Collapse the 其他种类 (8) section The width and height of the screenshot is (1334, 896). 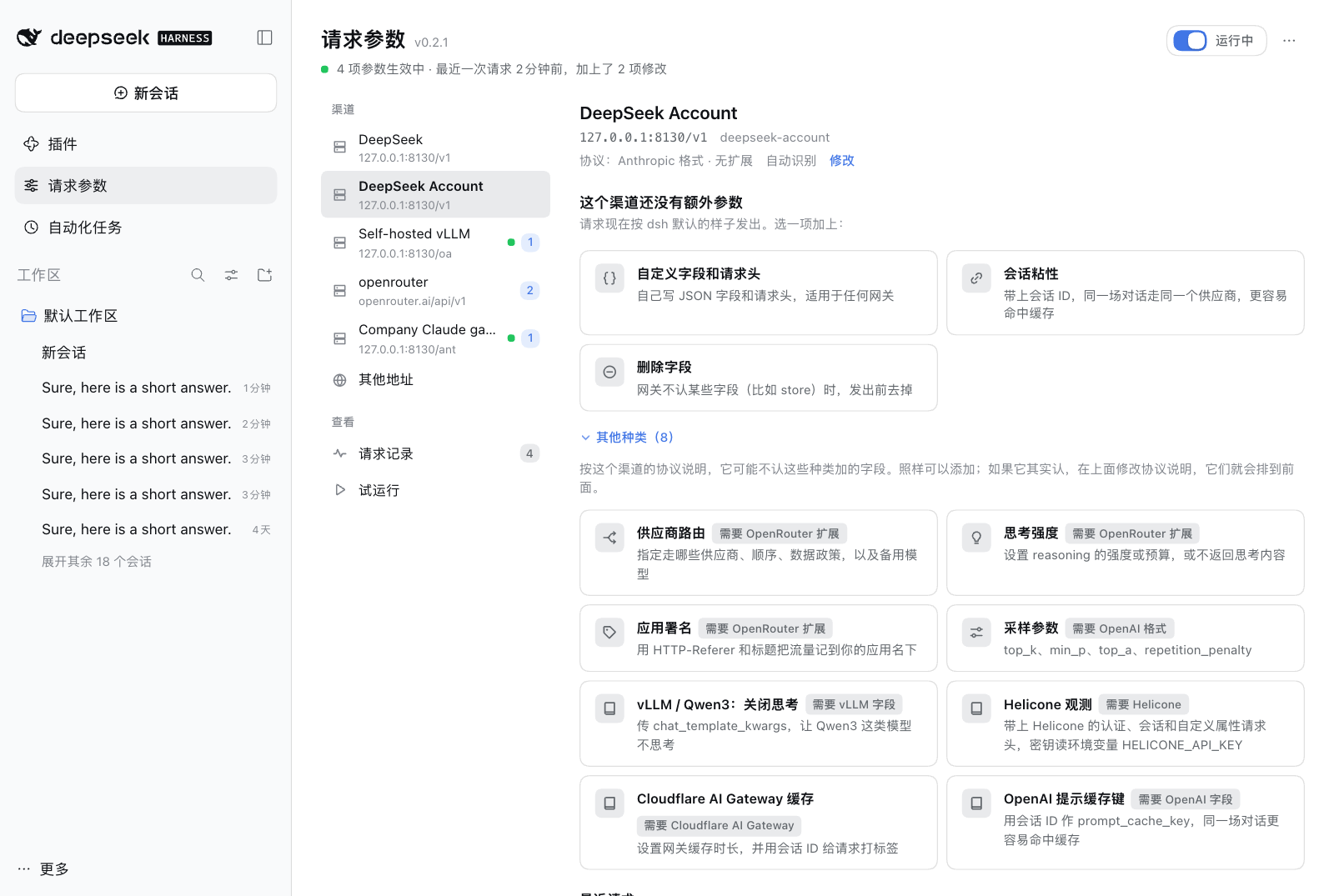pyautogui.click(x=627, y=438)
